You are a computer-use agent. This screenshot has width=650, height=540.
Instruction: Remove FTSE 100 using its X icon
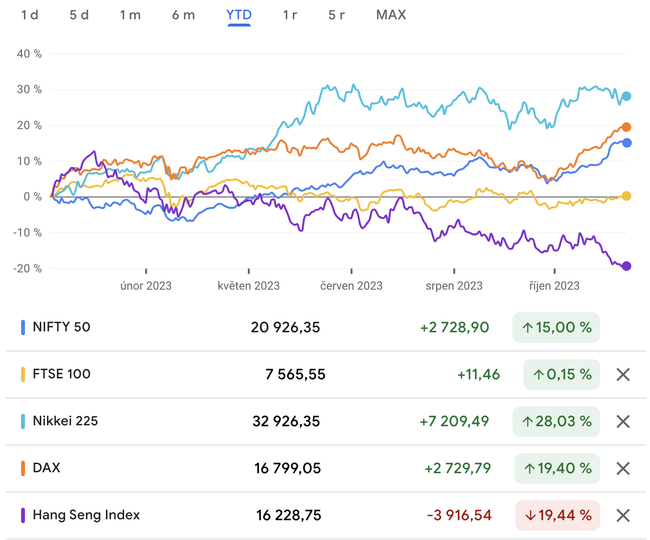pos(622,374)
